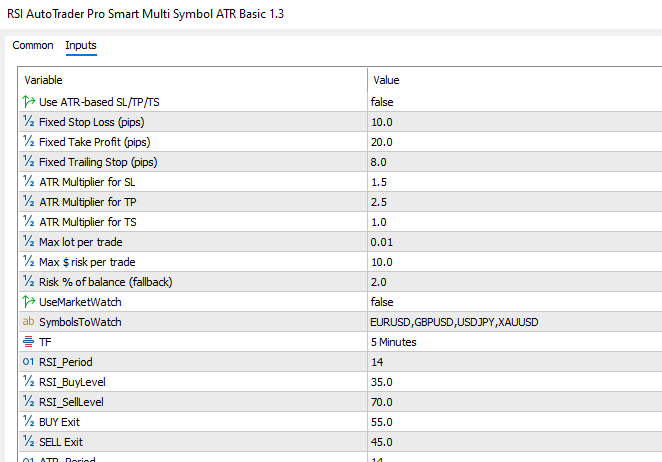Viewport: 662px width, 462px height.
Task: Select the Inputs tab
Action: 81,46
